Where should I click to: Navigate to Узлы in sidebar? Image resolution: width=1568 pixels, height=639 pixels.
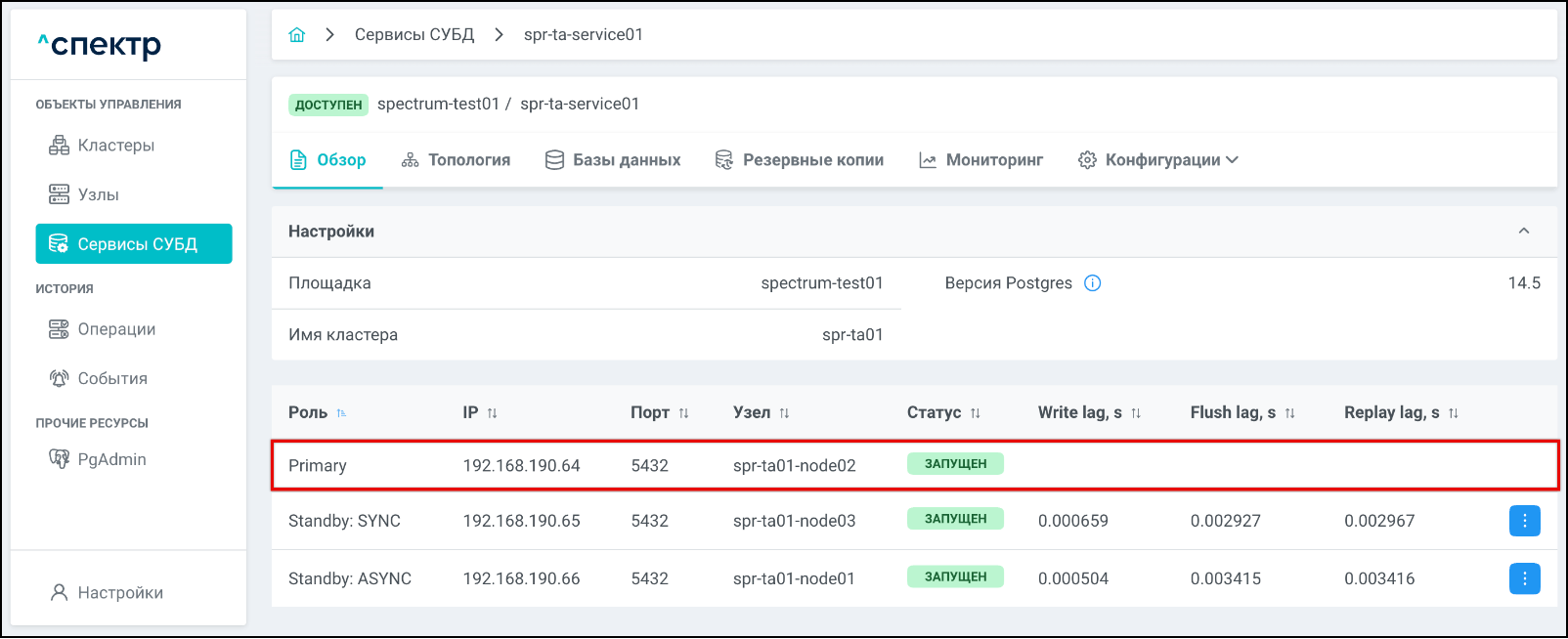pyautogui.click(x=98, y=194)
